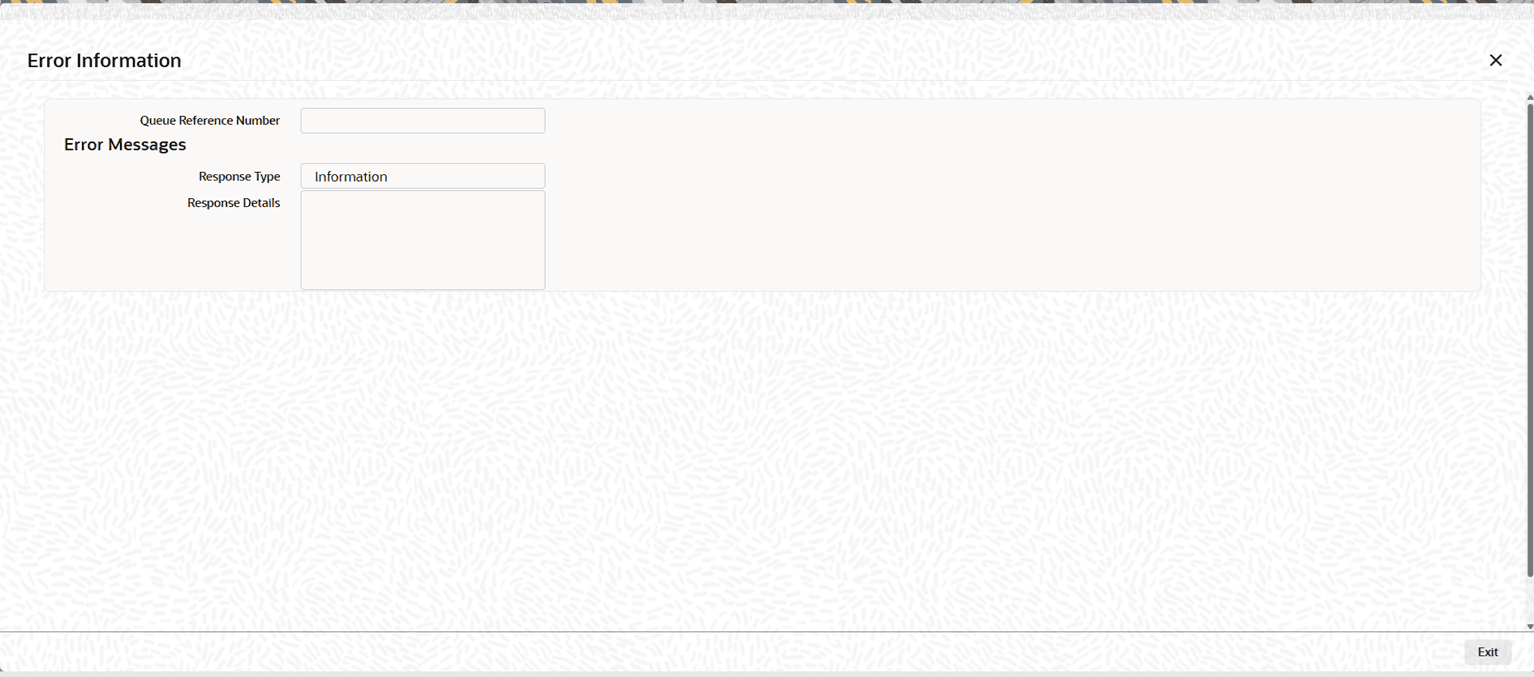
Task: Click the Response Details label
Action: pyautogui.click(x=234, y=203)
